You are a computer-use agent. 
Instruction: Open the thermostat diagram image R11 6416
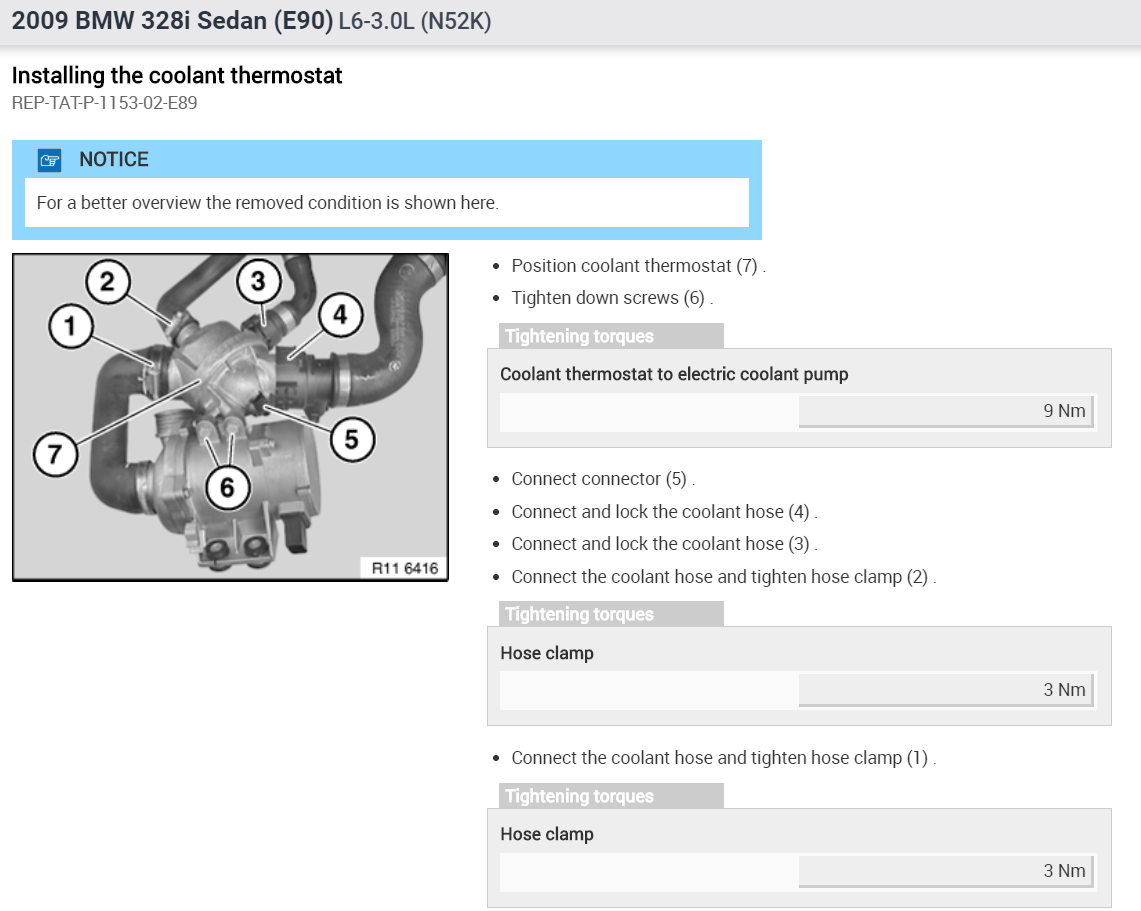click(x=230, y=417)
